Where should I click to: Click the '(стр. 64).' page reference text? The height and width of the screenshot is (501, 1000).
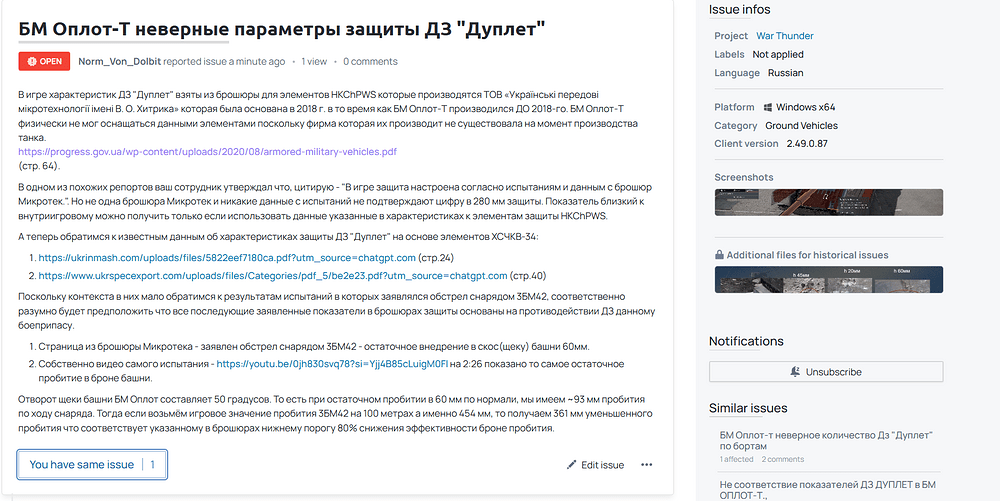point(40,166)
